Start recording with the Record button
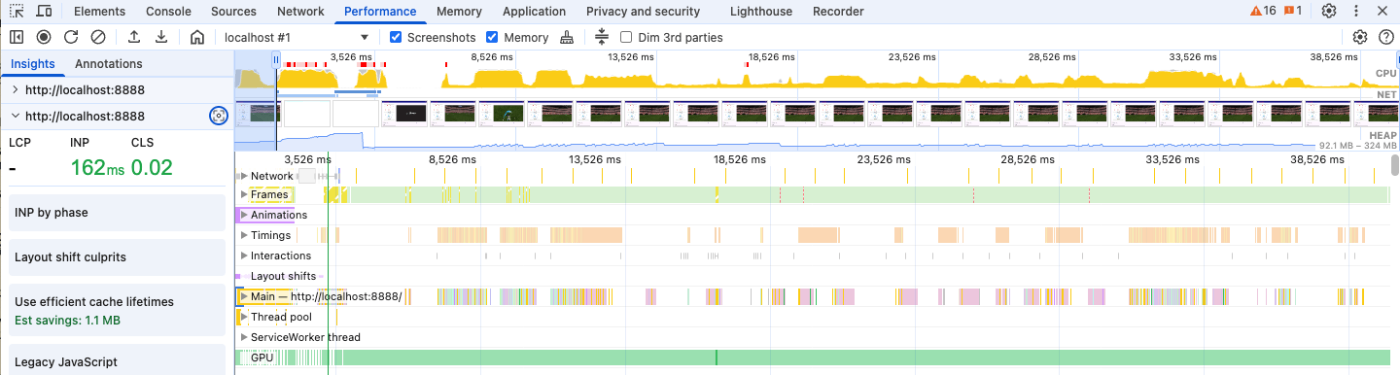The height and width of the screenshot is (375, 1400). [44, 37]
